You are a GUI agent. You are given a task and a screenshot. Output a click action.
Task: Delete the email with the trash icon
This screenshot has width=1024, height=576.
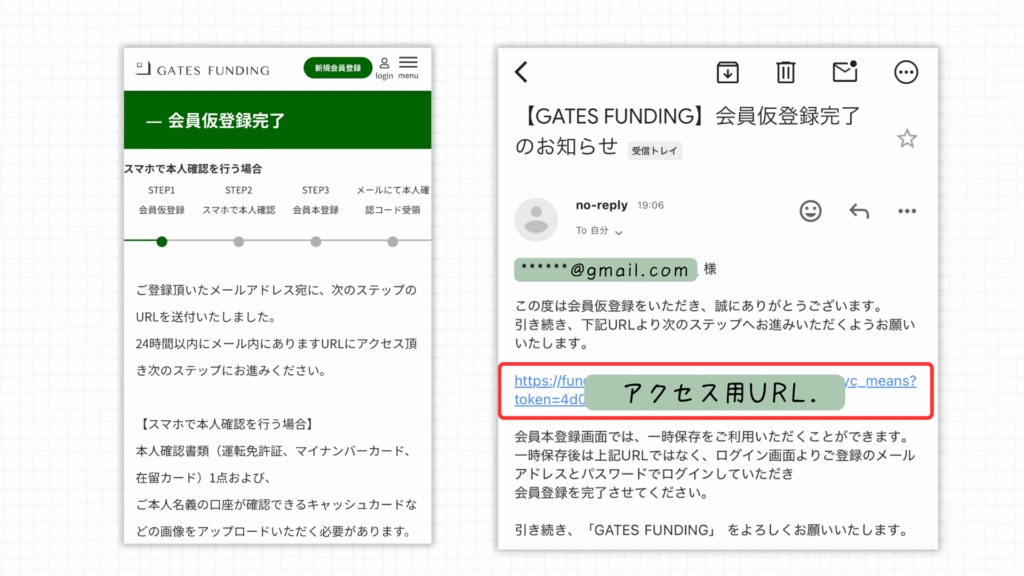786,72
